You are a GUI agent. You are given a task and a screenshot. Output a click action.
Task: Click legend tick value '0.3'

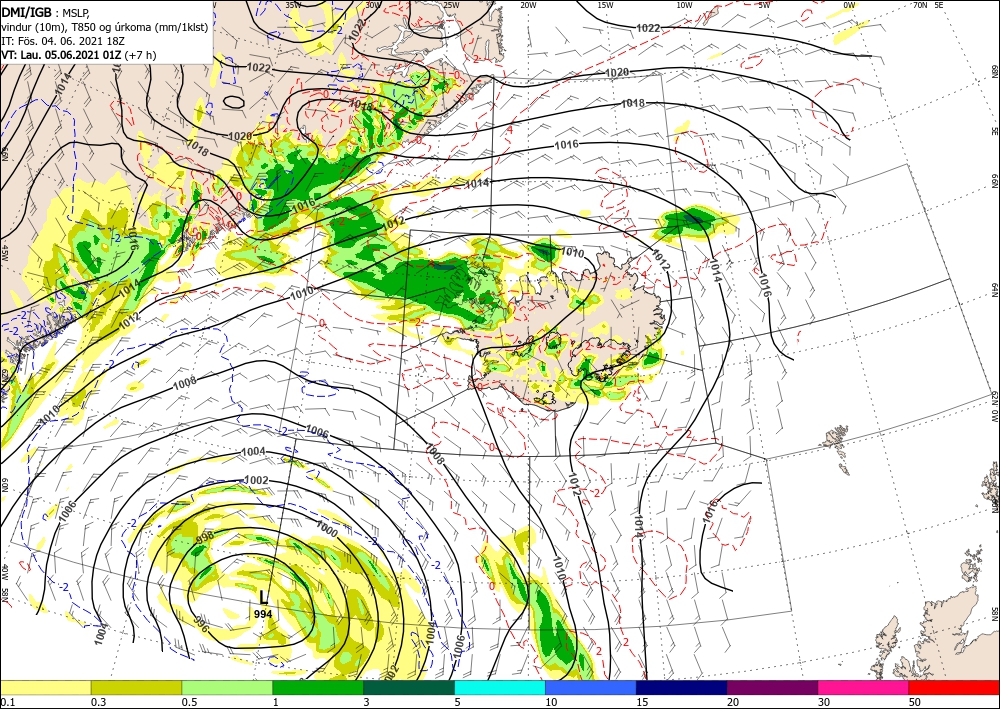coord(98,702)
